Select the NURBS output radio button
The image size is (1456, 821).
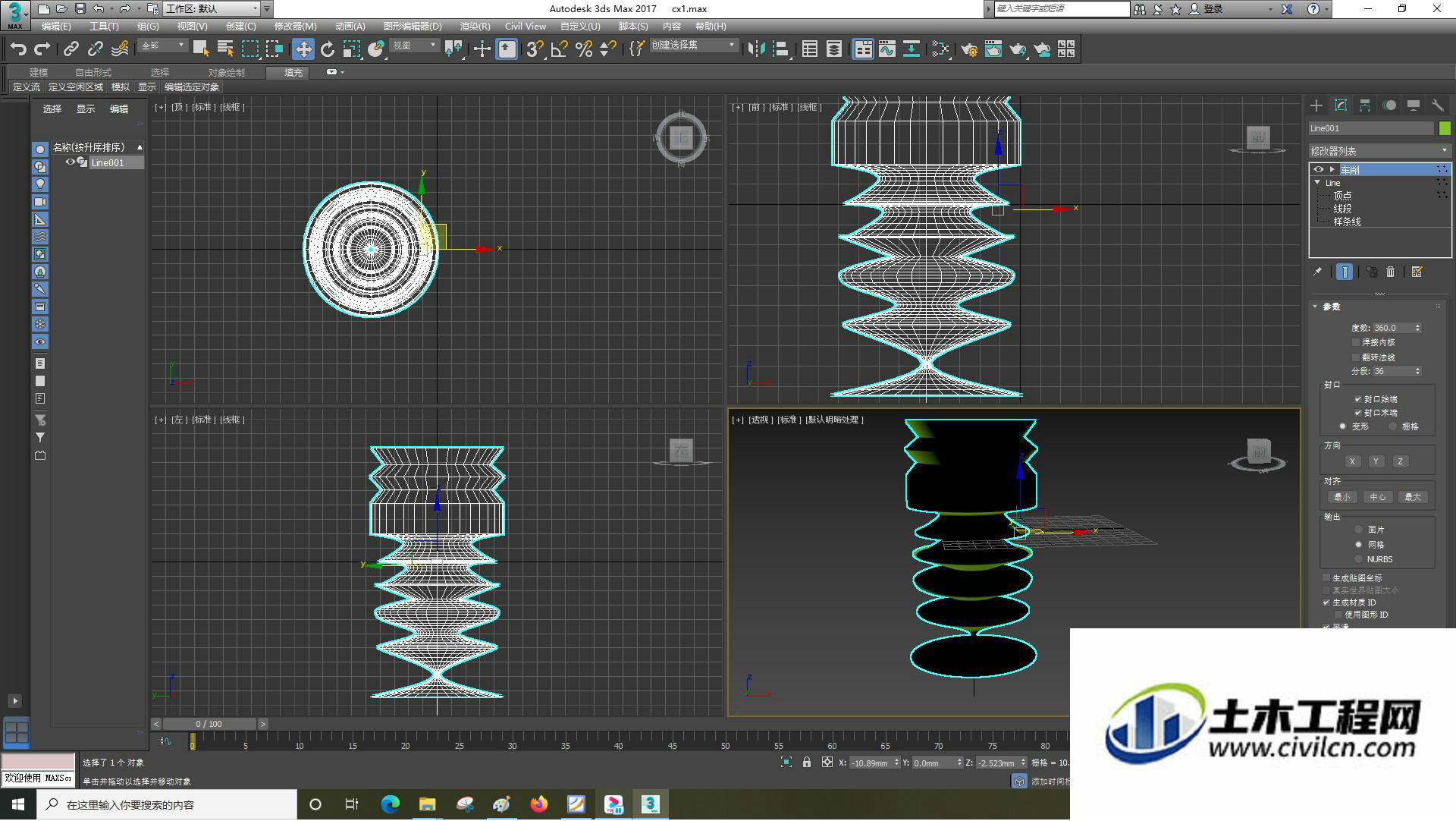pyautogui.click(x=1359, y=559)
